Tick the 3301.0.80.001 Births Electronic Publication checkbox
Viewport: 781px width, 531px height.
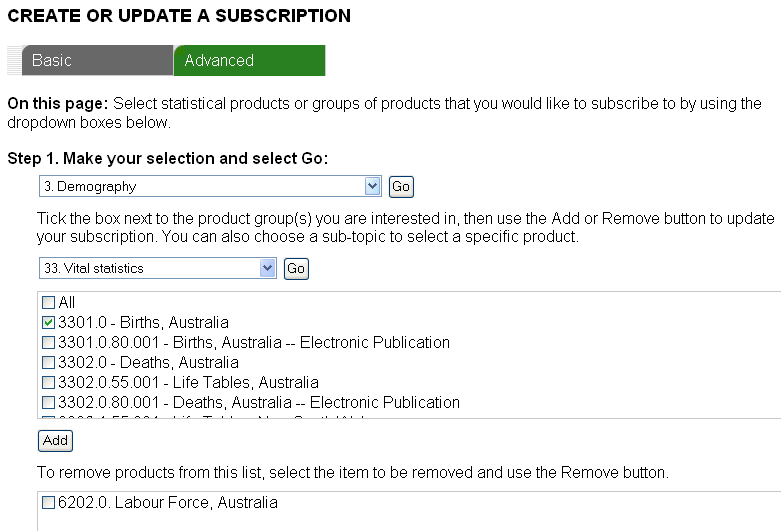click(49, 343)
